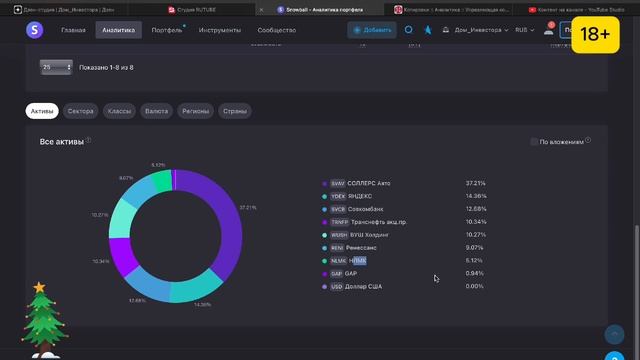
Task: Click the scroll-to-top round arrow button
Action: click(614, 334)
